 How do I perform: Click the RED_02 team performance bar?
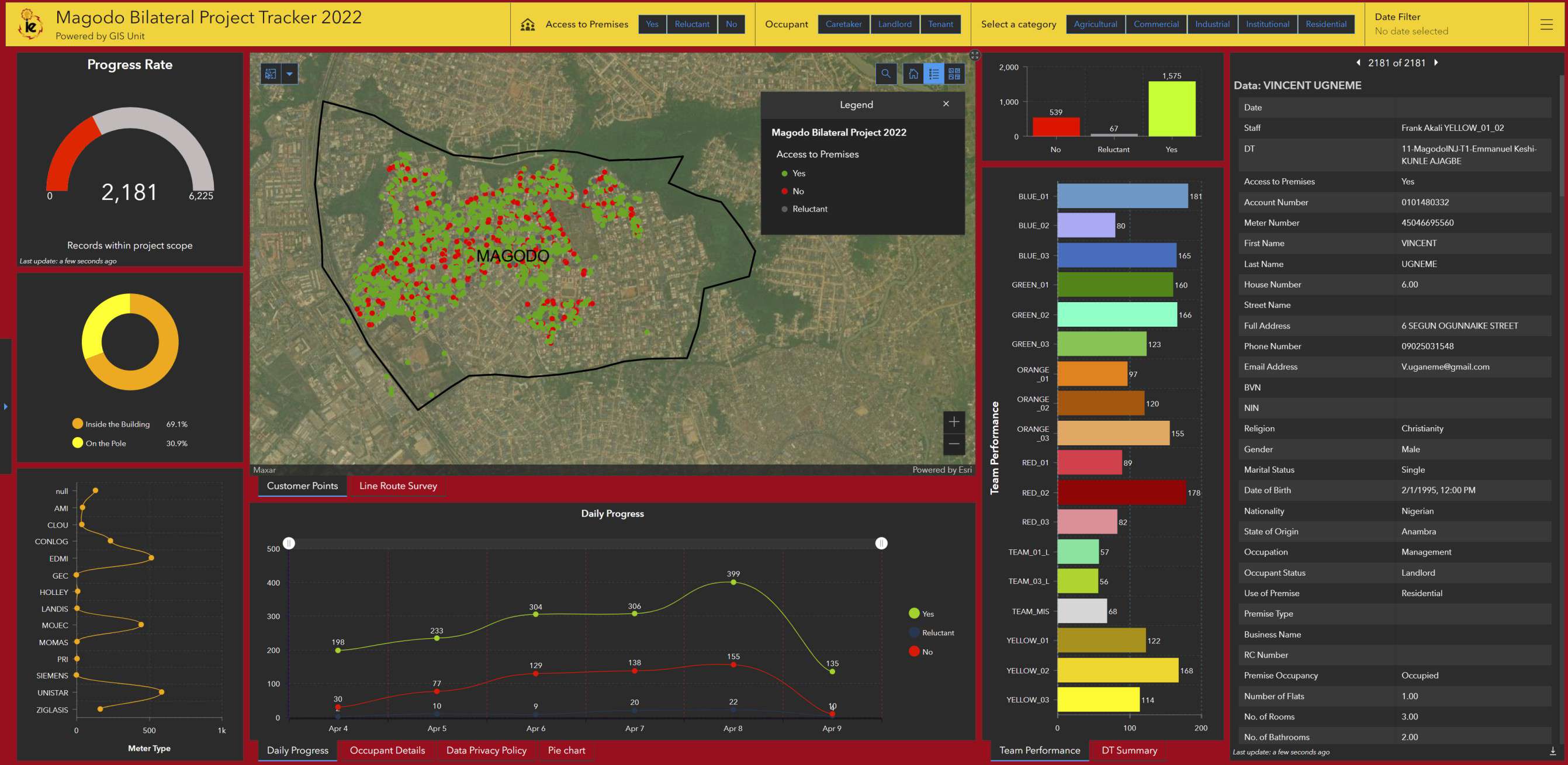point(1122,492)
